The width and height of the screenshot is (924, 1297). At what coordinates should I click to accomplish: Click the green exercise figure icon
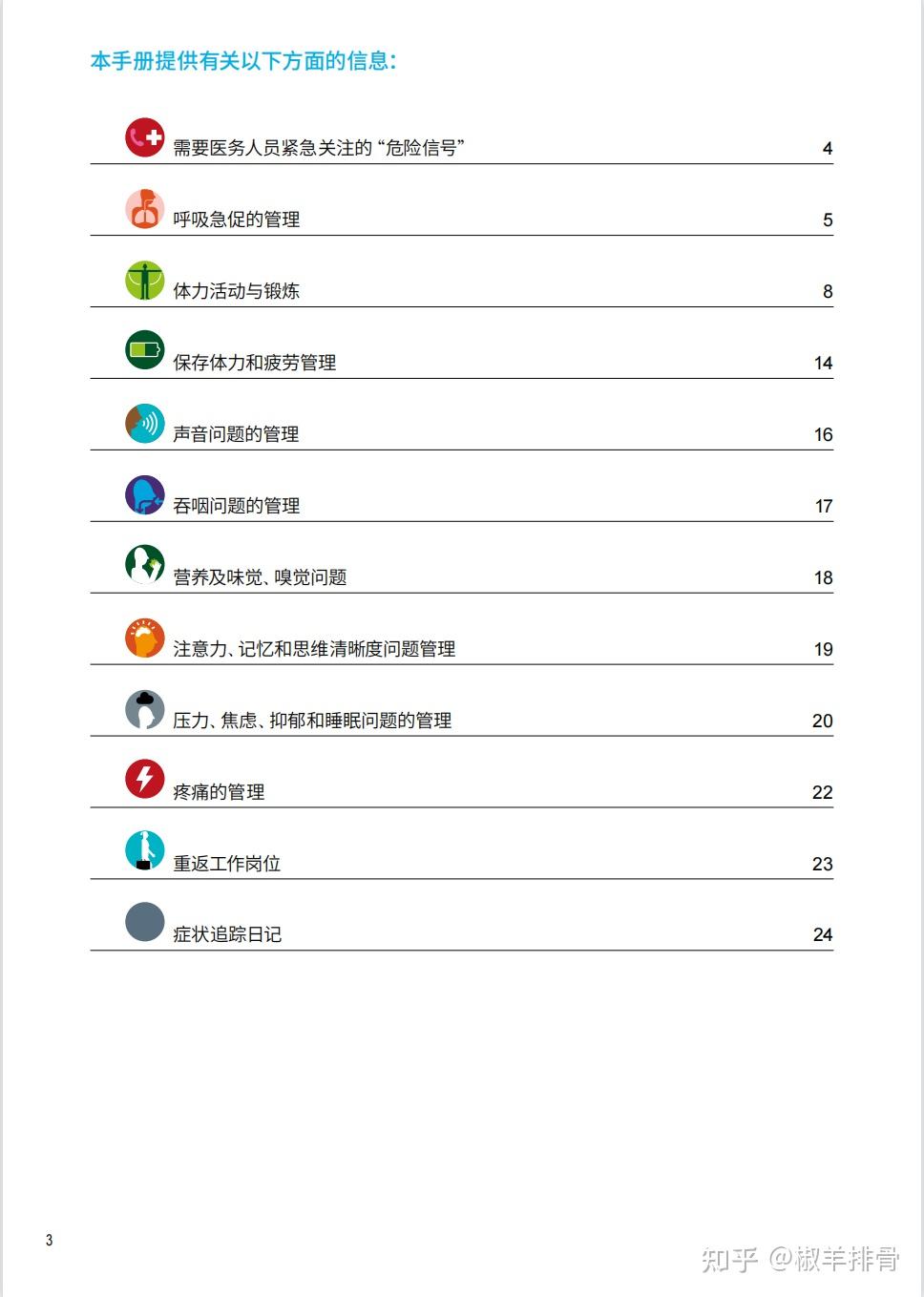[145, 281]
